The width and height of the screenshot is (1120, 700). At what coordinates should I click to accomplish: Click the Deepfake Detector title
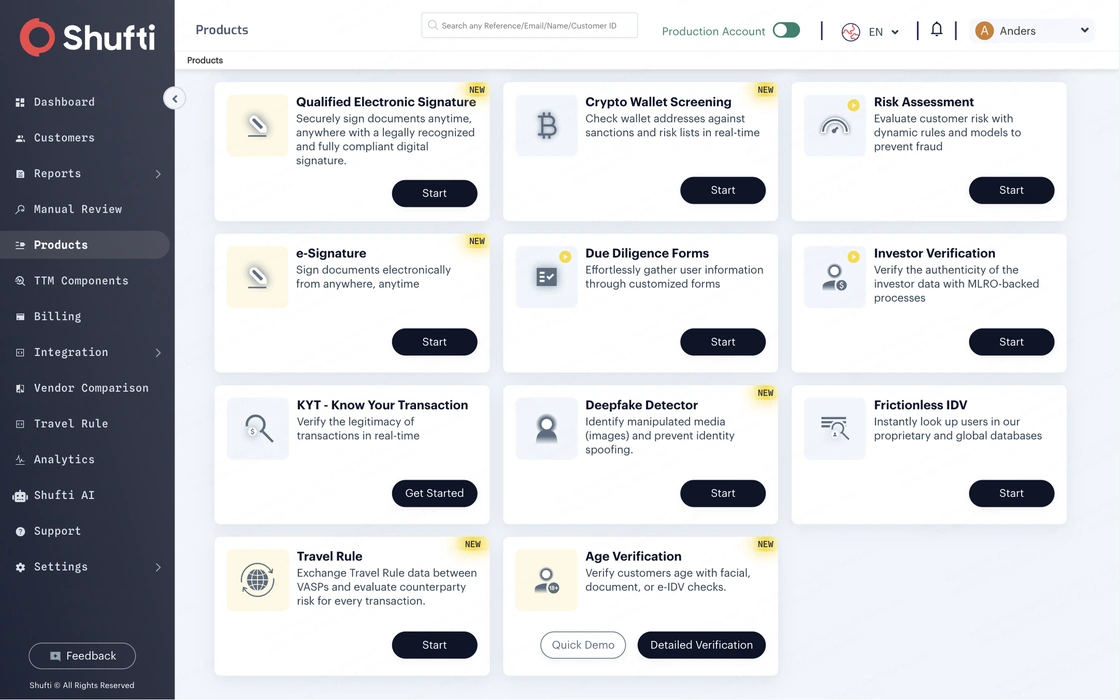[641, 405]
